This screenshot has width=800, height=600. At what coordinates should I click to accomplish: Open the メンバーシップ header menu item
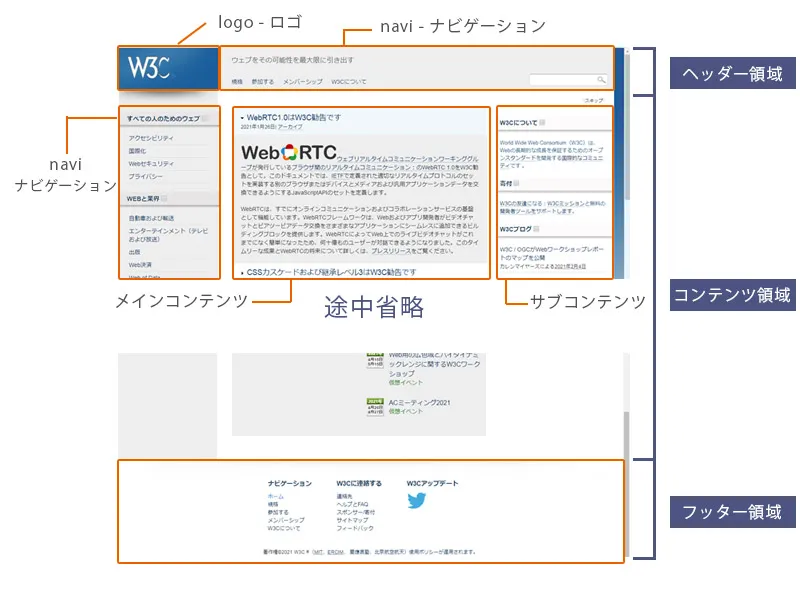302,81
